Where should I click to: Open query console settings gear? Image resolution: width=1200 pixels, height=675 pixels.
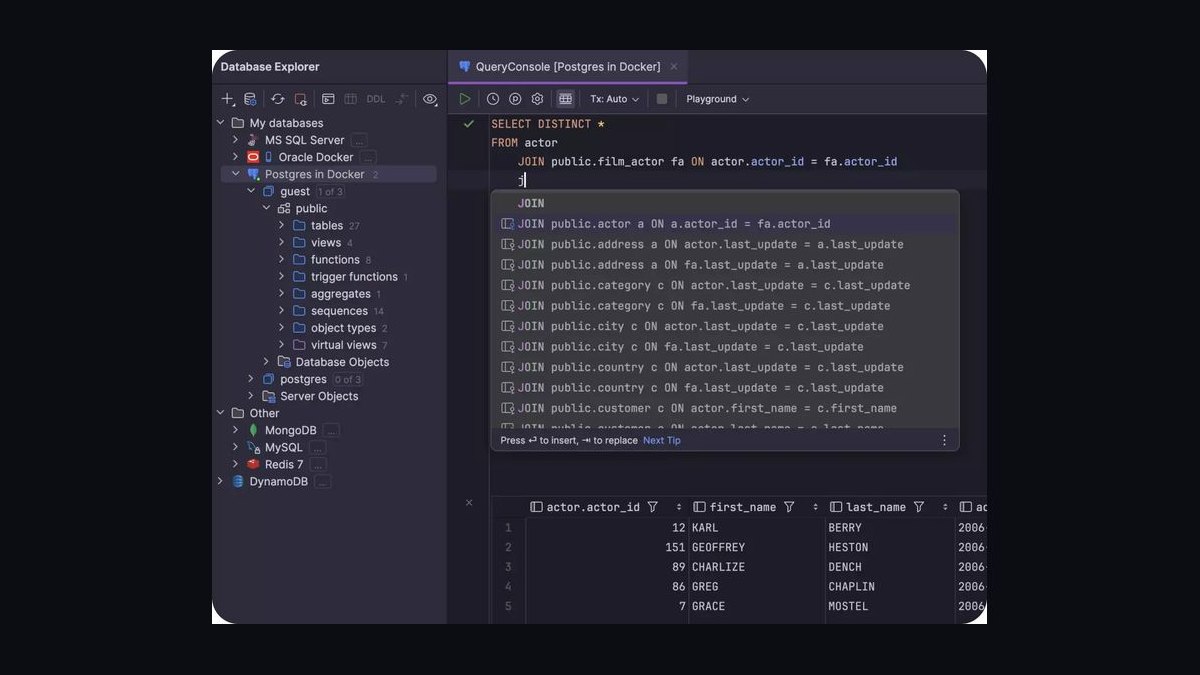click(x=537, y=99)
